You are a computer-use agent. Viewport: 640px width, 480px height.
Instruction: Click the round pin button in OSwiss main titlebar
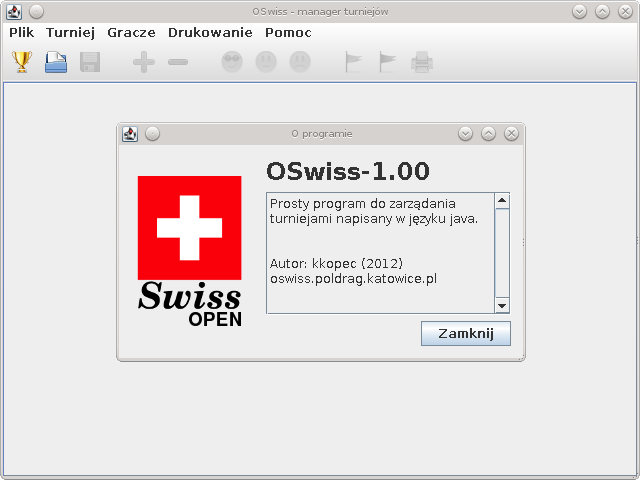tap(37, 12)
